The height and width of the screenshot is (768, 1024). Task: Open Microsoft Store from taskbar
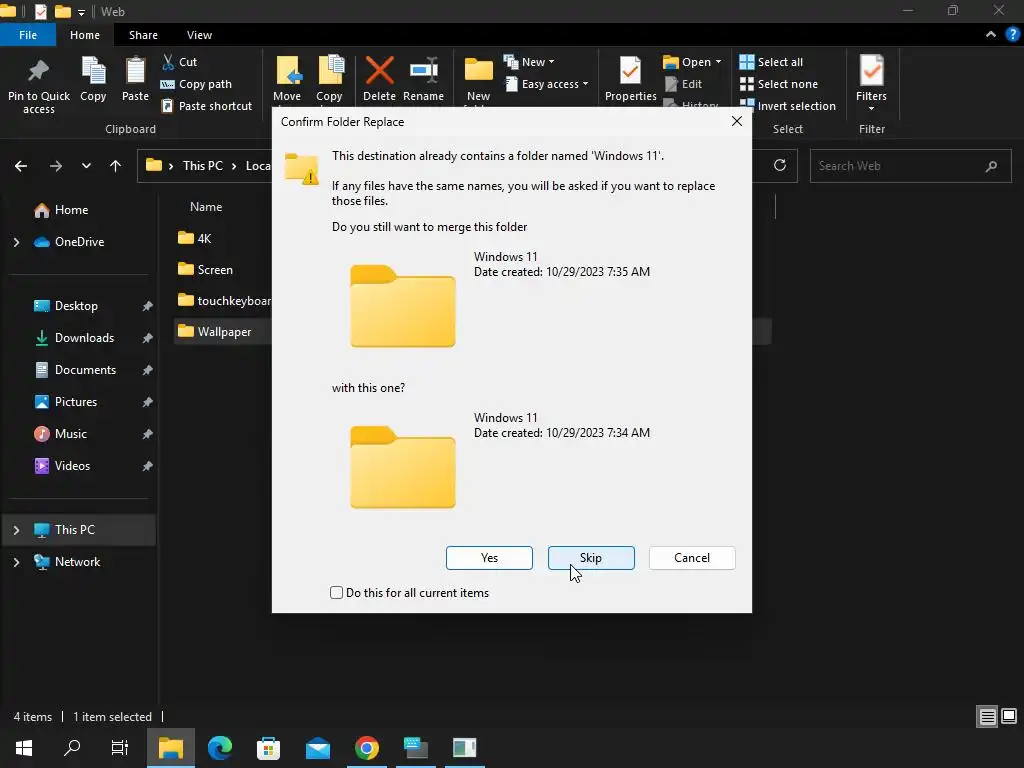(268, 748)
